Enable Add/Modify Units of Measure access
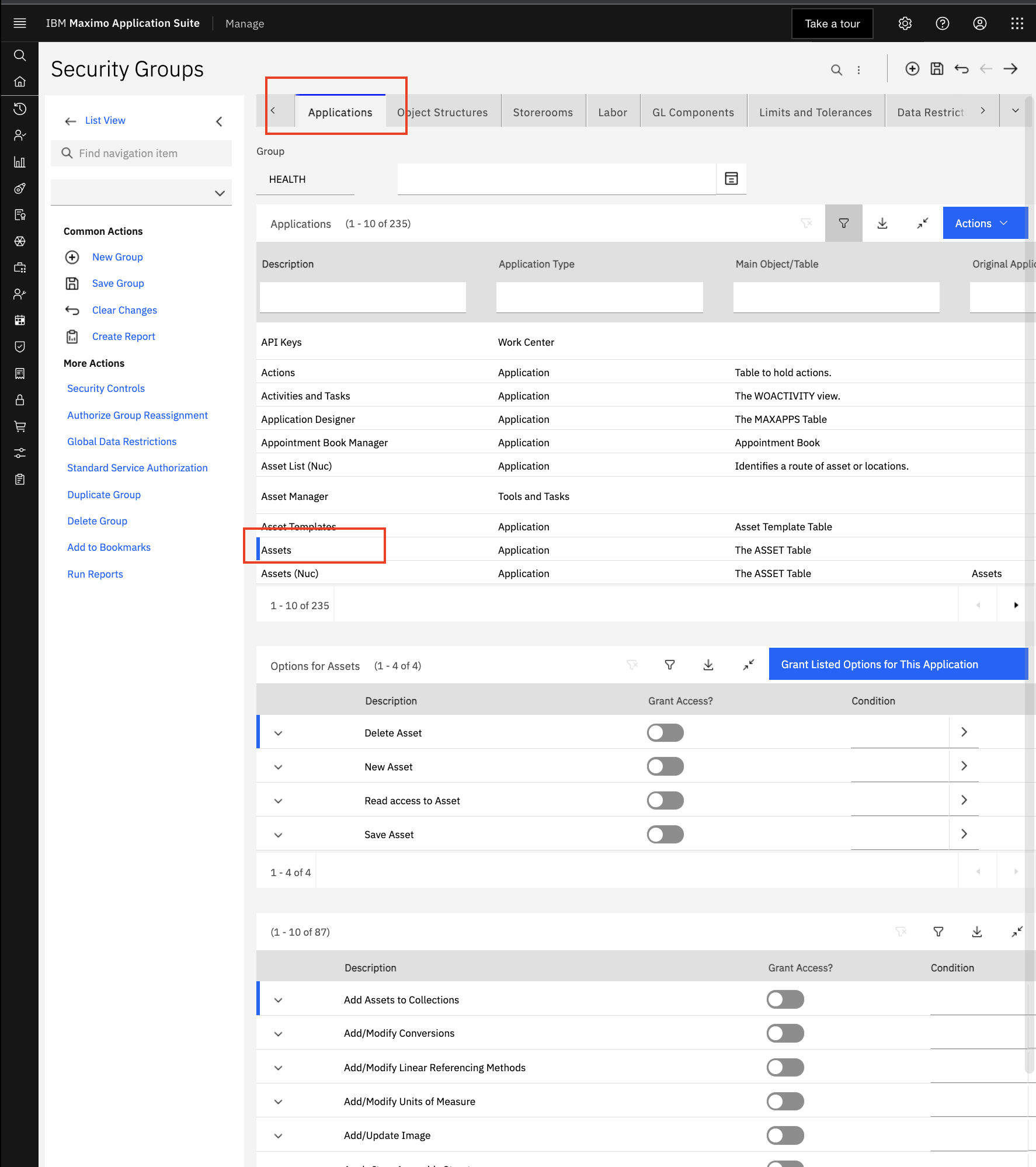 785,1102
